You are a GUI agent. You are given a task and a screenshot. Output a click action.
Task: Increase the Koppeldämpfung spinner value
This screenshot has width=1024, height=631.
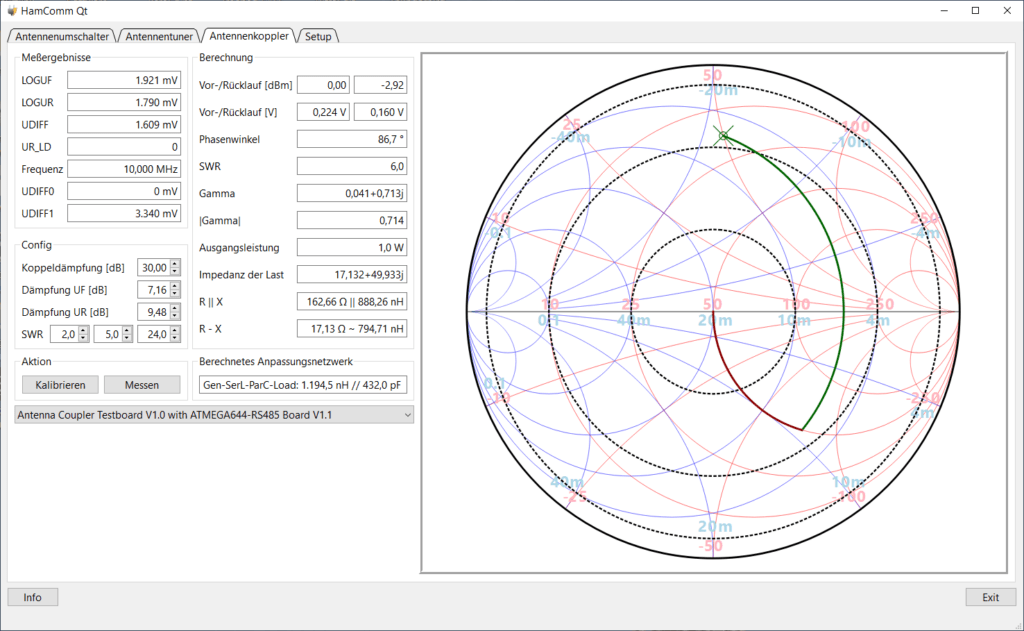(x=174, y=264)
